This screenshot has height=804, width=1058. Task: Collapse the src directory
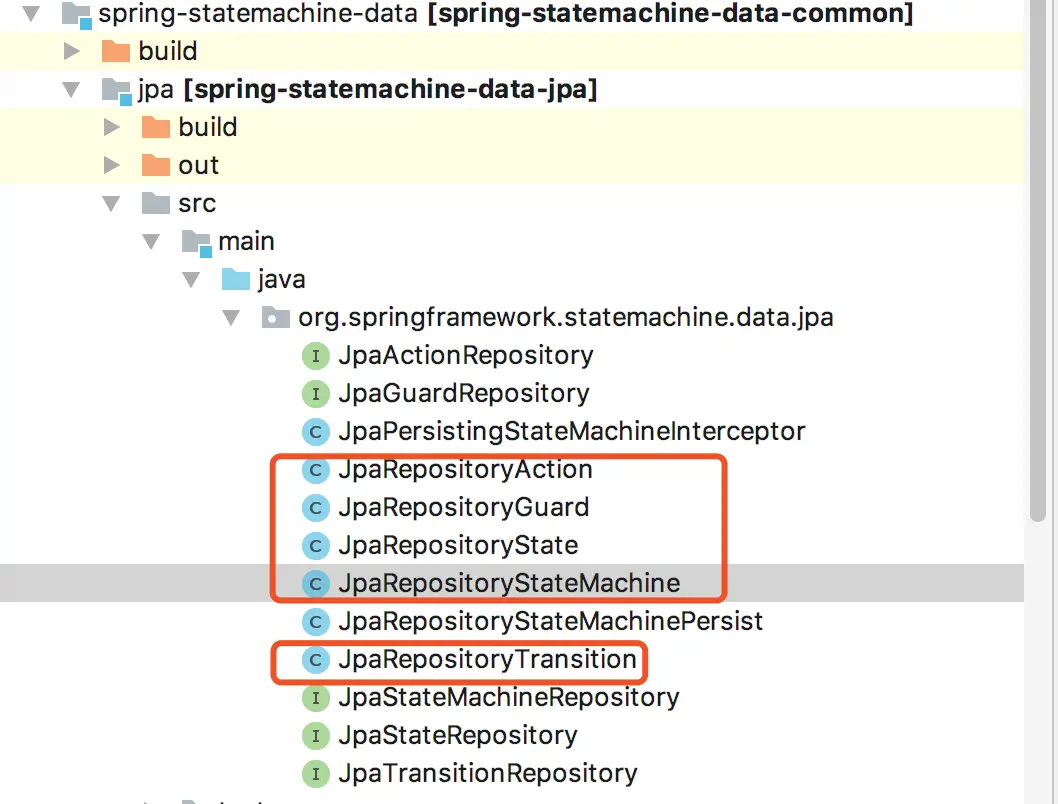click(x=111, y=203)
